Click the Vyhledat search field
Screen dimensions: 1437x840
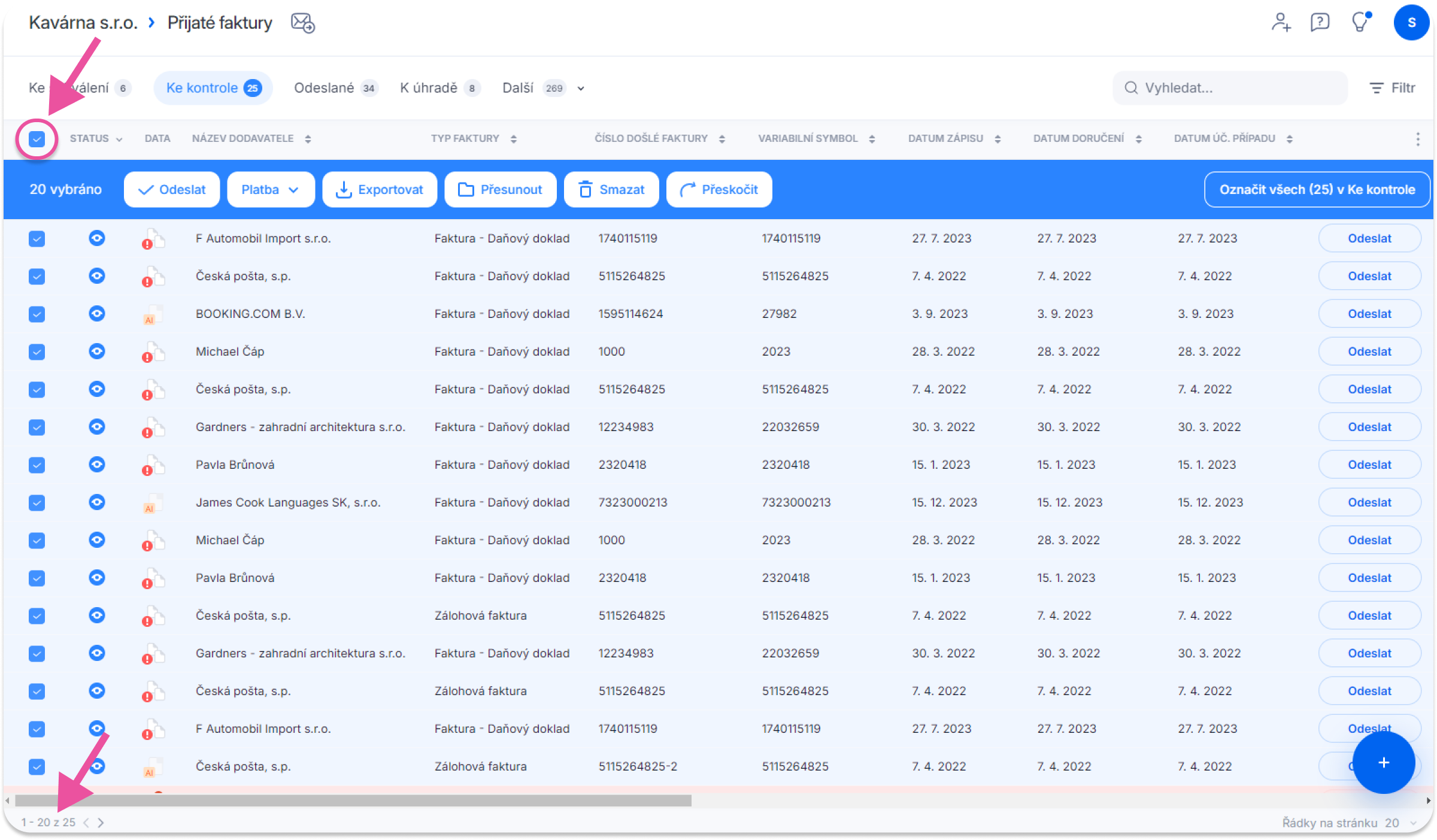1230,88
